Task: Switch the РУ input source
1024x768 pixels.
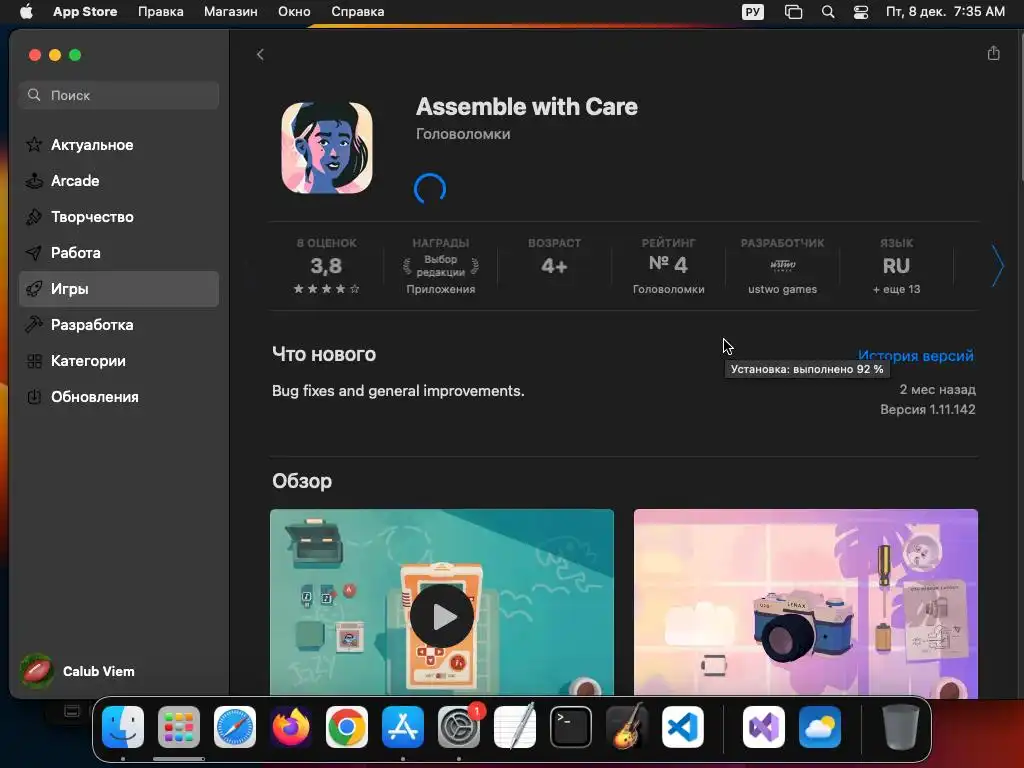Action: click(752, 12)
